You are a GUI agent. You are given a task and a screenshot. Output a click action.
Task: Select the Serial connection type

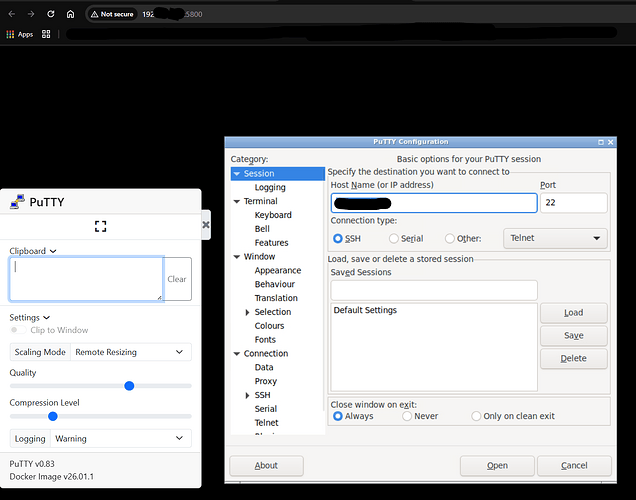pyautogui.click(x=392, y=238)
